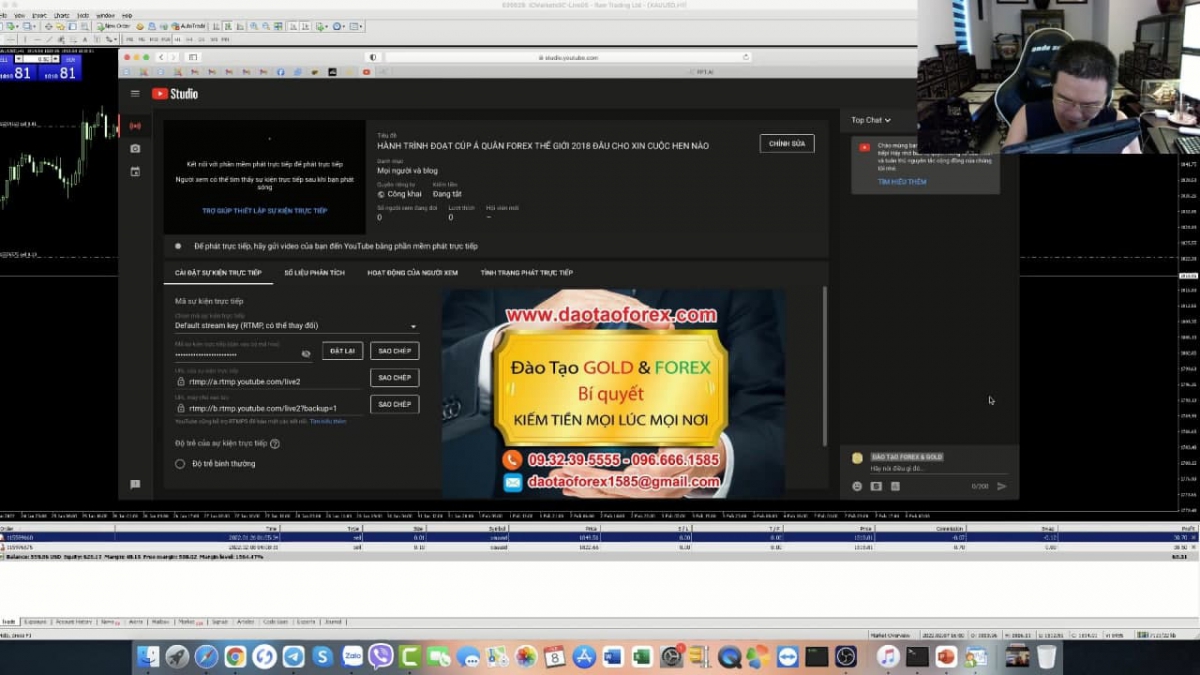The image size is (1200, 675).
Task: Open TeamViewer from the Dock
Action: 788,656
